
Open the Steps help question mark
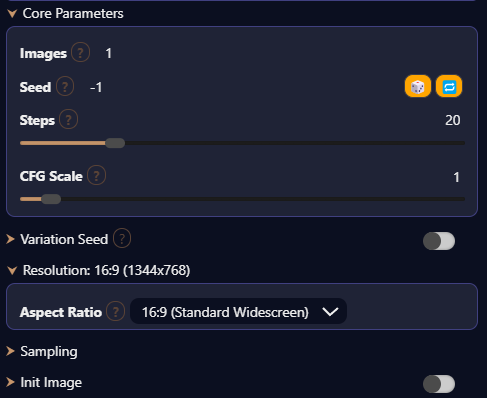tap(69, 119)
